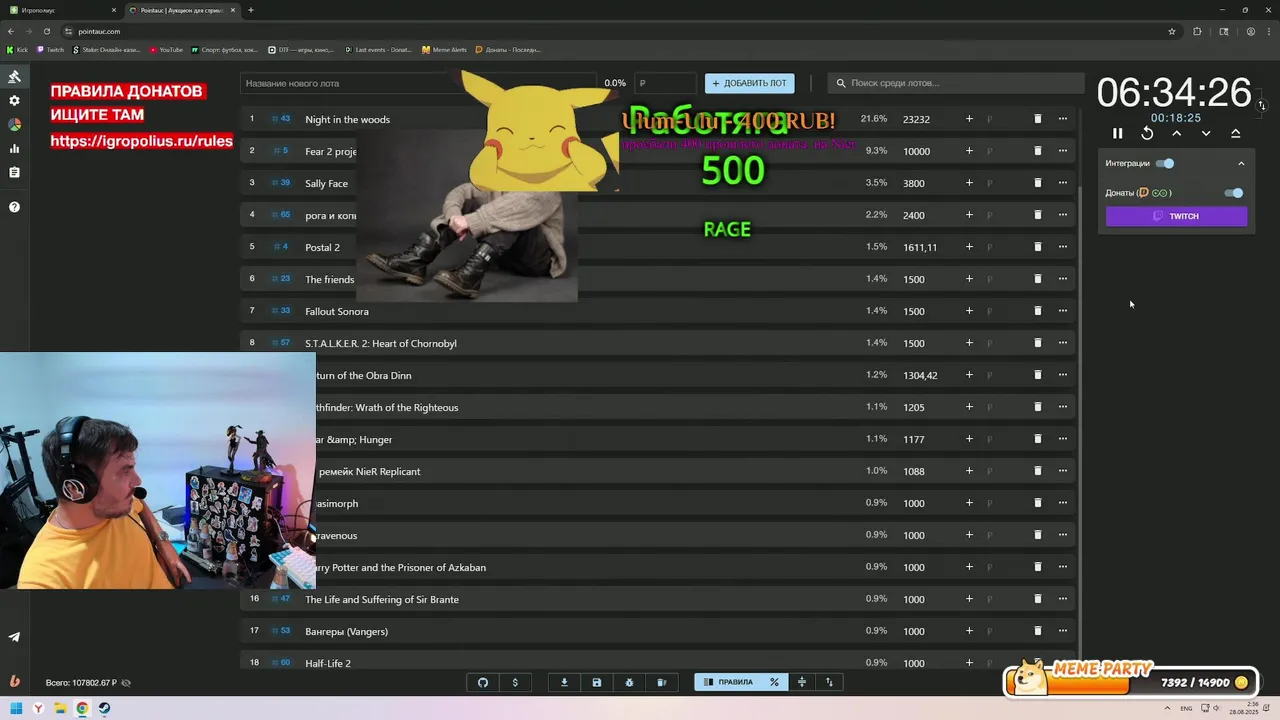
Task: Toggle the ПРАВИЛА button in bottom toolbar
Action: 728,682
